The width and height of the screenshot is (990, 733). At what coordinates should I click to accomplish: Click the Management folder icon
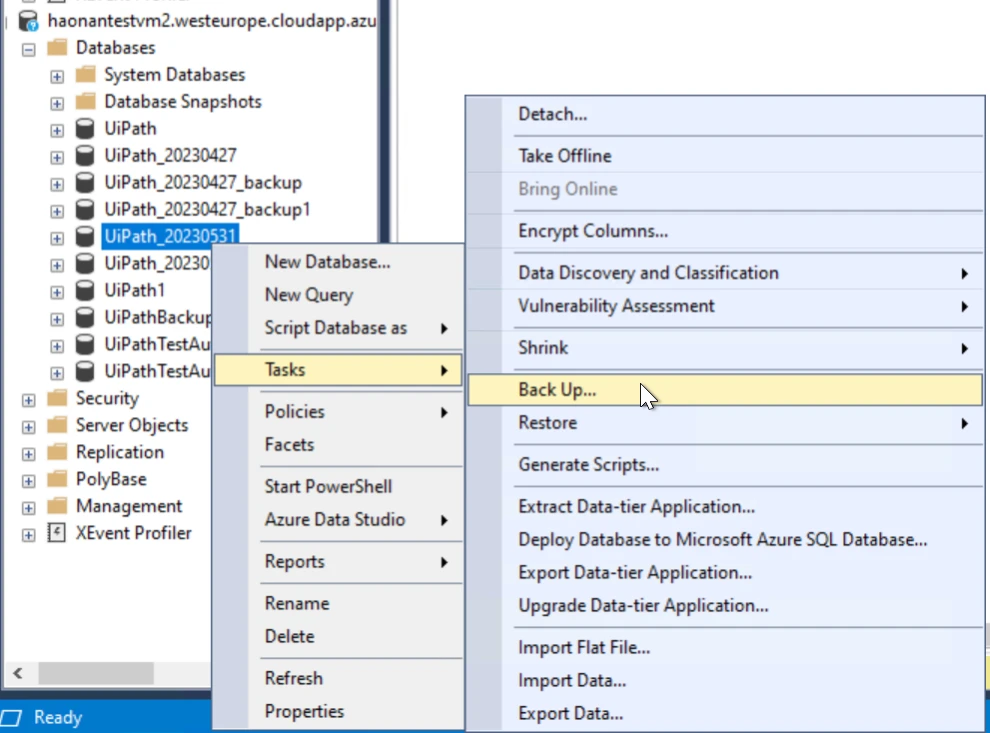click(x=57, y=506)
